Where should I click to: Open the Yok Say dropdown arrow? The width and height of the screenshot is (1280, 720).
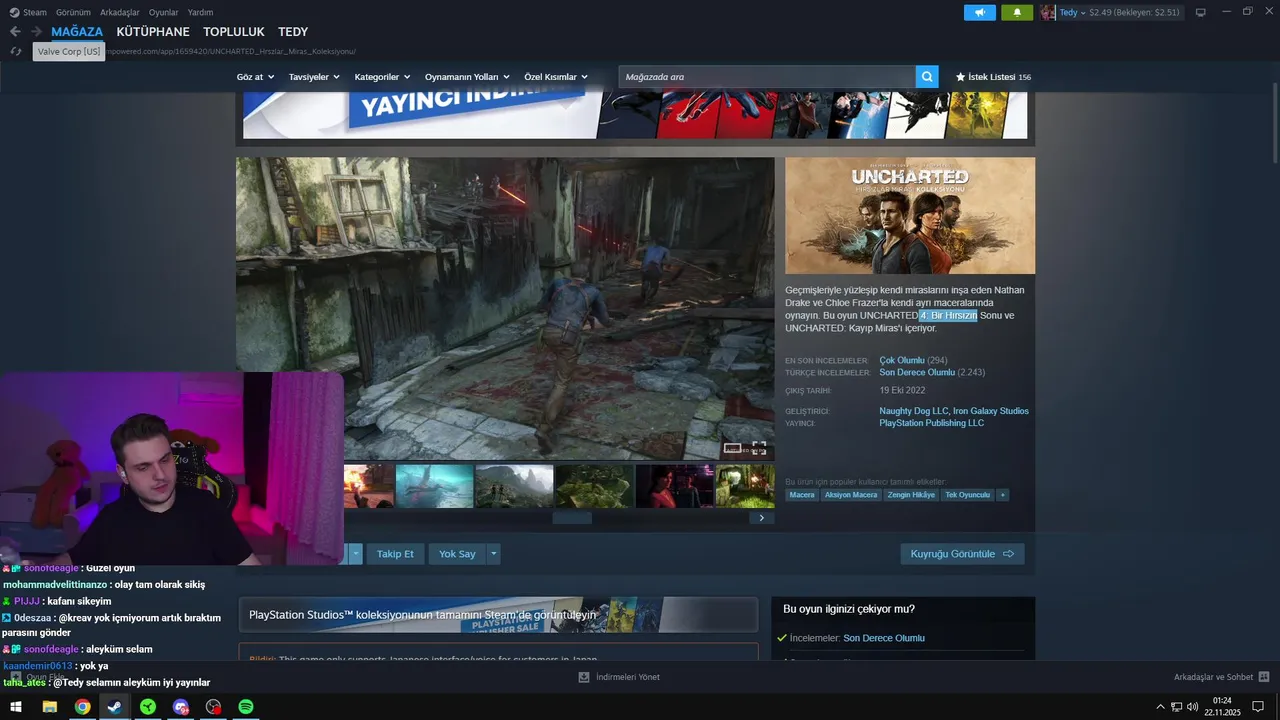(x=493, y=554)
